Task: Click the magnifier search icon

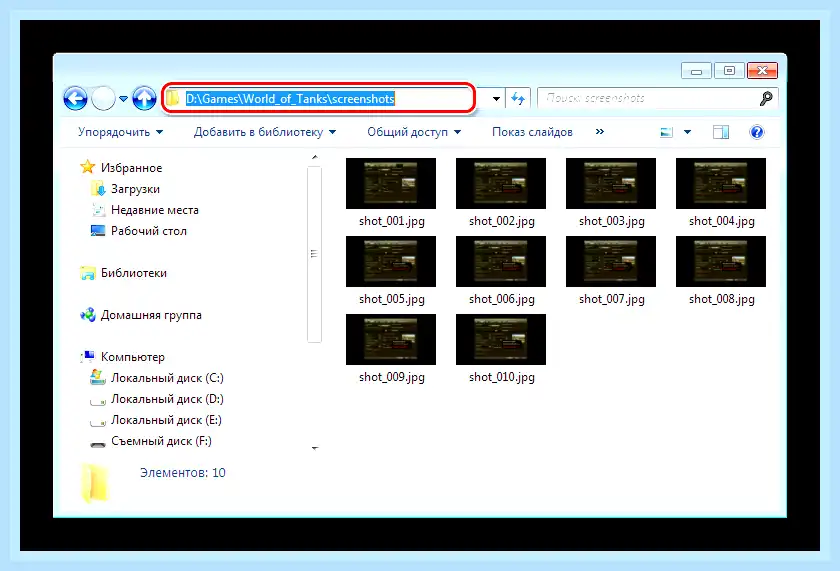Action: [766, 99]
